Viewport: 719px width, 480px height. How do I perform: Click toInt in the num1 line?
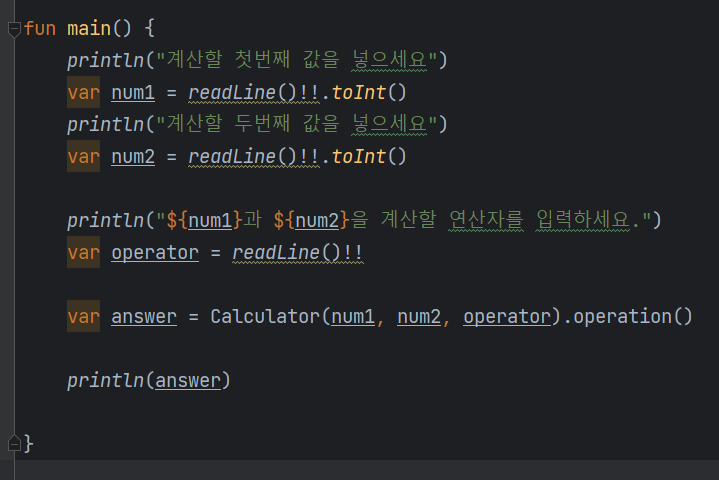click(359, 93)
